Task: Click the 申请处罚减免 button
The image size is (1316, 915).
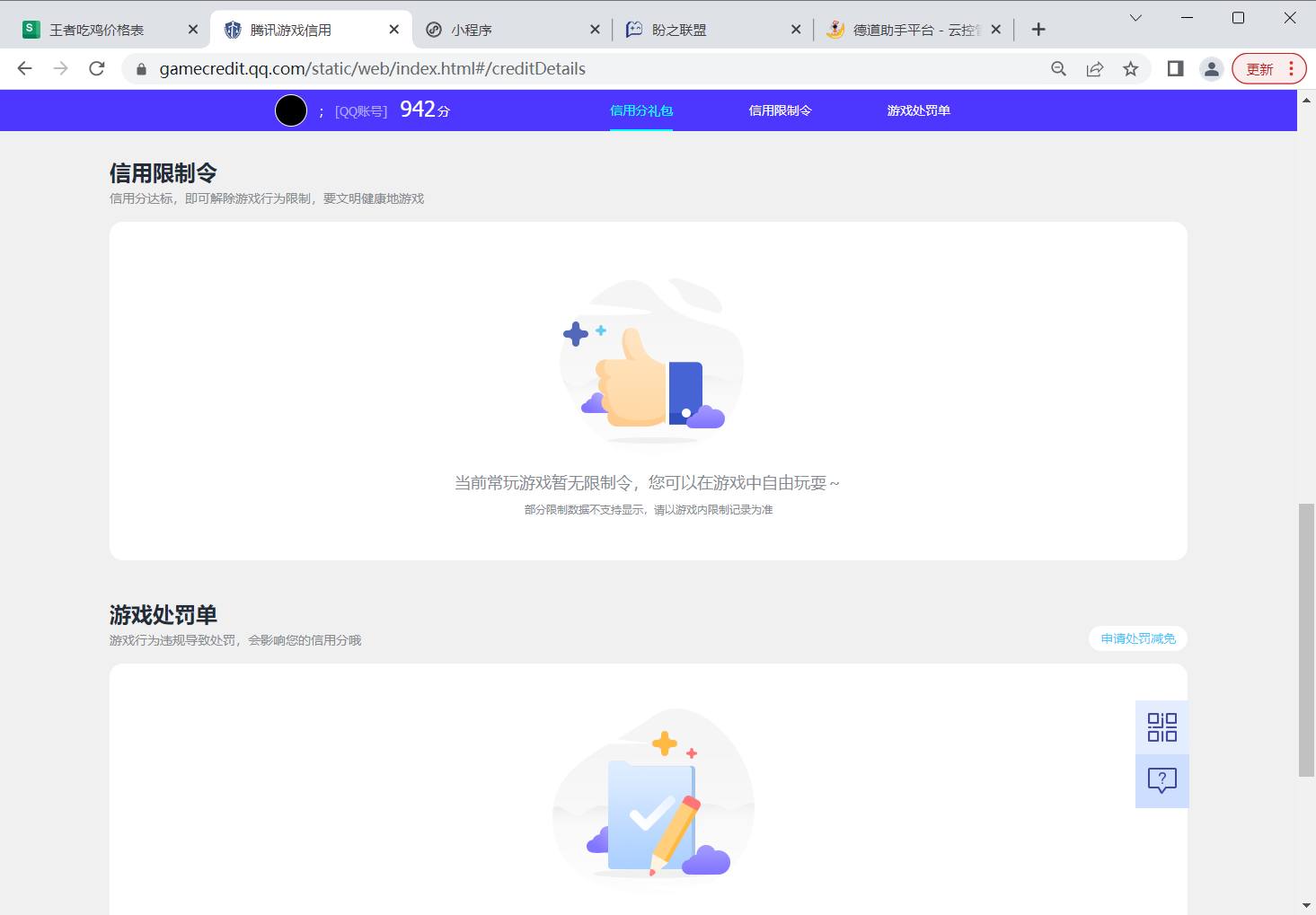Action: point(1137,638)
